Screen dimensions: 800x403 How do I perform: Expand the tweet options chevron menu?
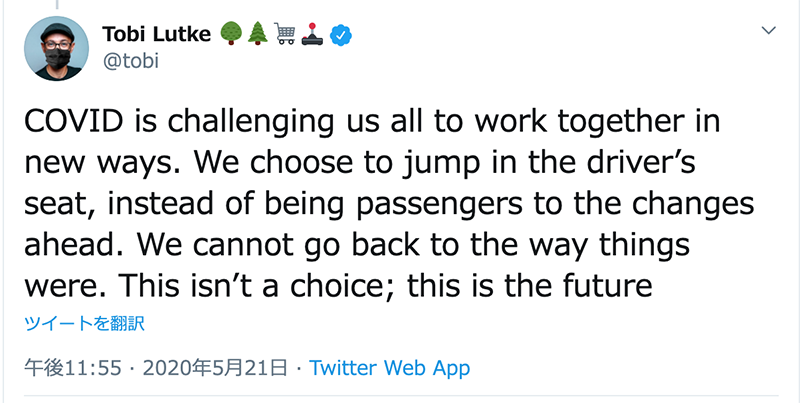(x=768, y=31)
